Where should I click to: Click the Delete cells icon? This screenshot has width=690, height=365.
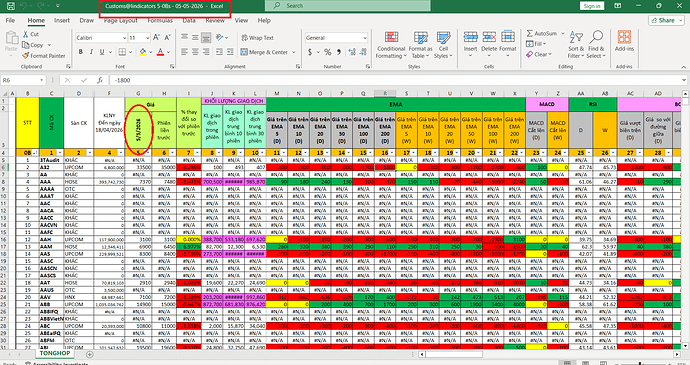pos(489,37)
